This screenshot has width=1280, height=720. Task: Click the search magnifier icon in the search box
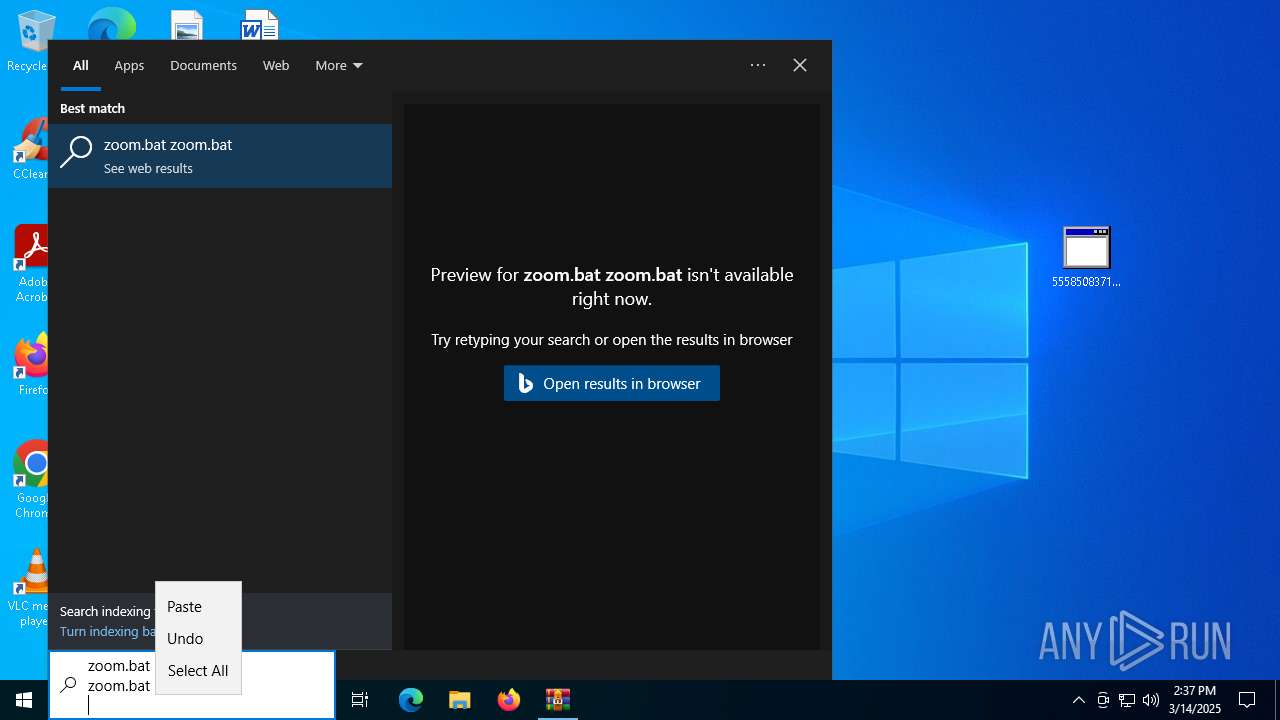pyautogui.click(x=69, y=685)
